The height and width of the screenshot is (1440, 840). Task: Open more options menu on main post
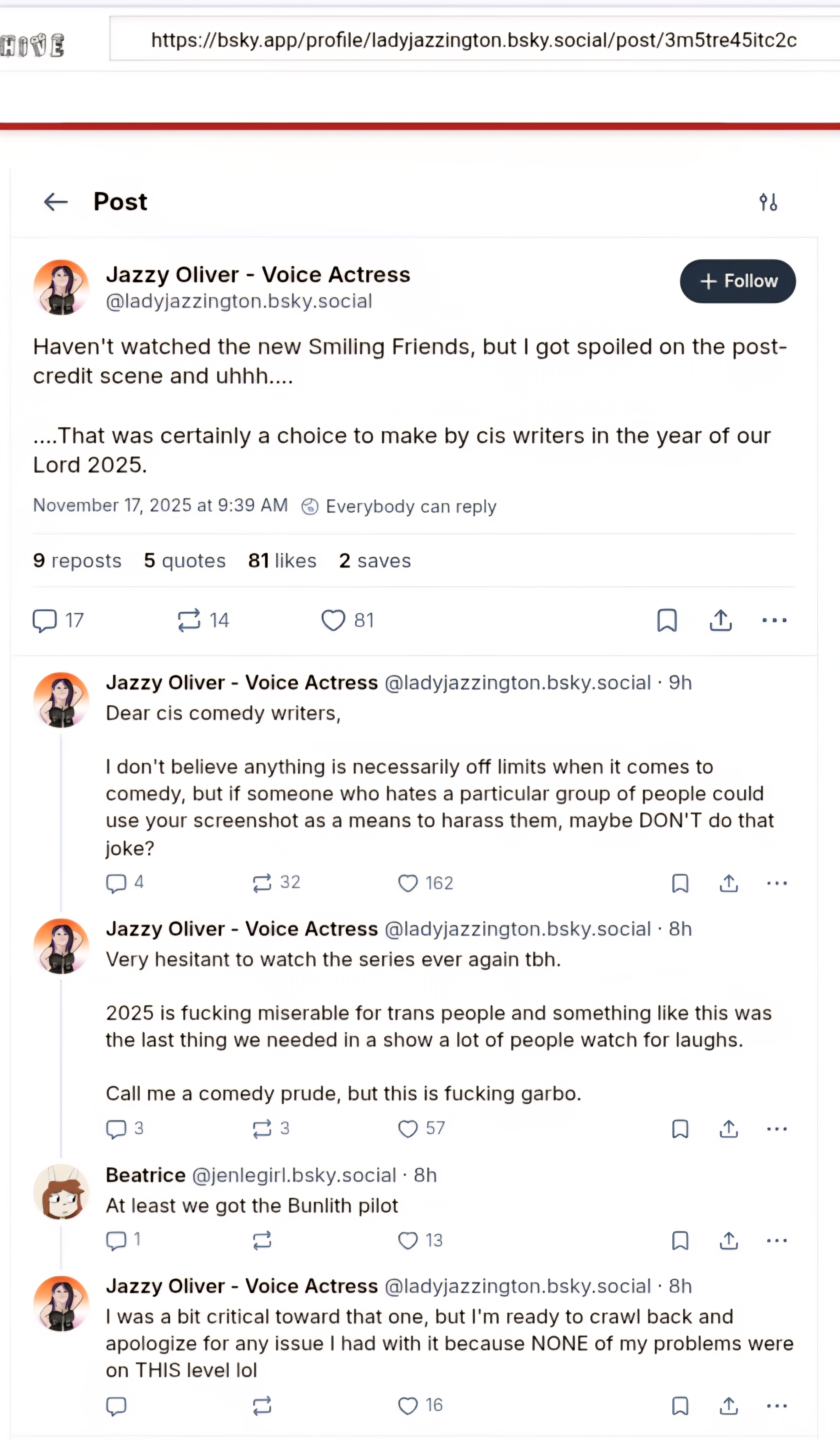[774, 621]
